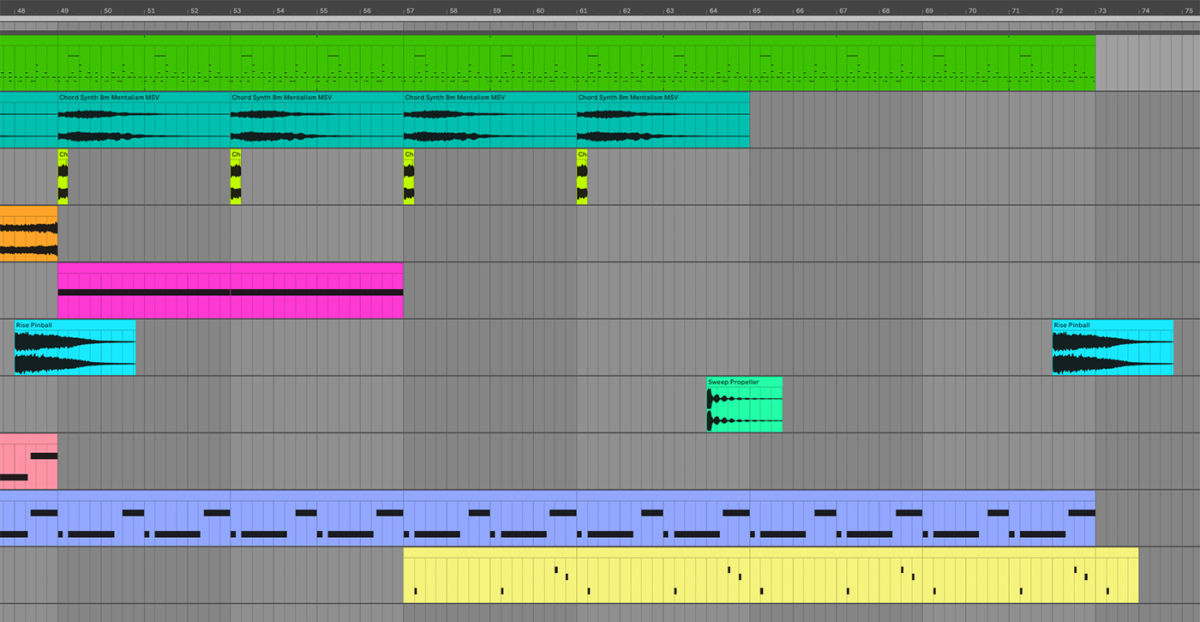Click bar 55 in the timeline ruler
Screen dimensions: 1200x622
[x=323, y=9]
